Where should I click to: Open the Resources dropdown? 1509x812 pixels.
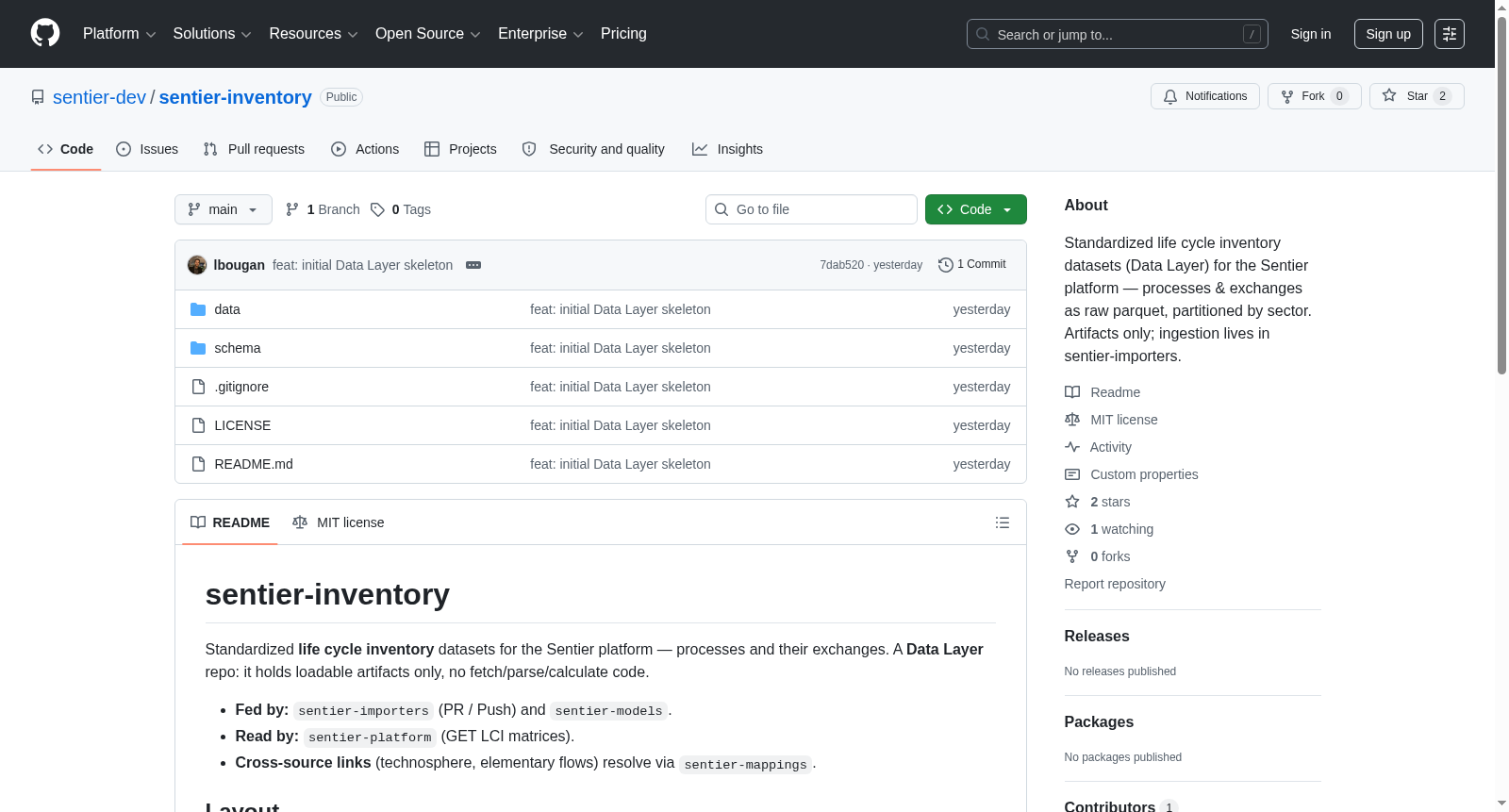pos(313,34)
